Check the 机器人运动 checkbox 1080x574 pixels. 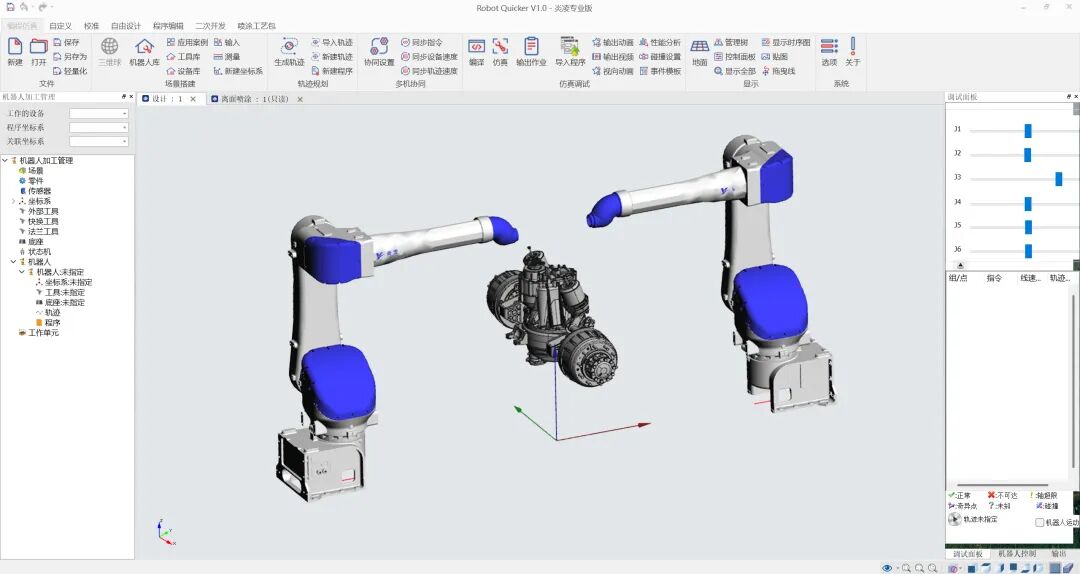tap(1040, 522)
